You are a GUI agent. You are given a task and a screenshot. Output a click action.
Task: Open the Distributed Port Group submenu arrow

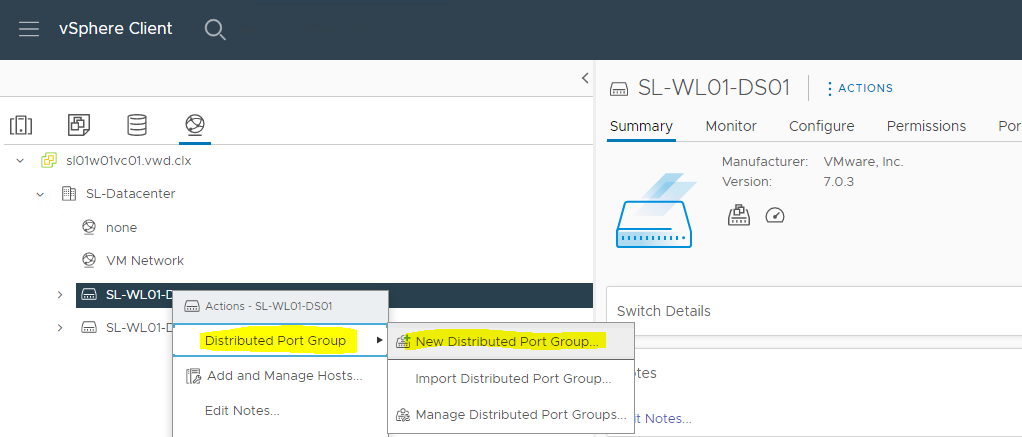[x=379, y=340]
